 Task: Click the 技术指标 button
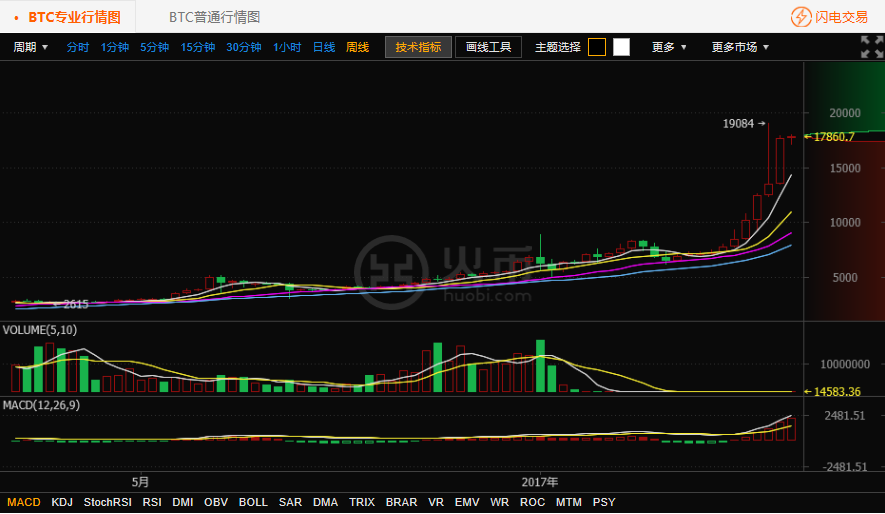[418, 47]
